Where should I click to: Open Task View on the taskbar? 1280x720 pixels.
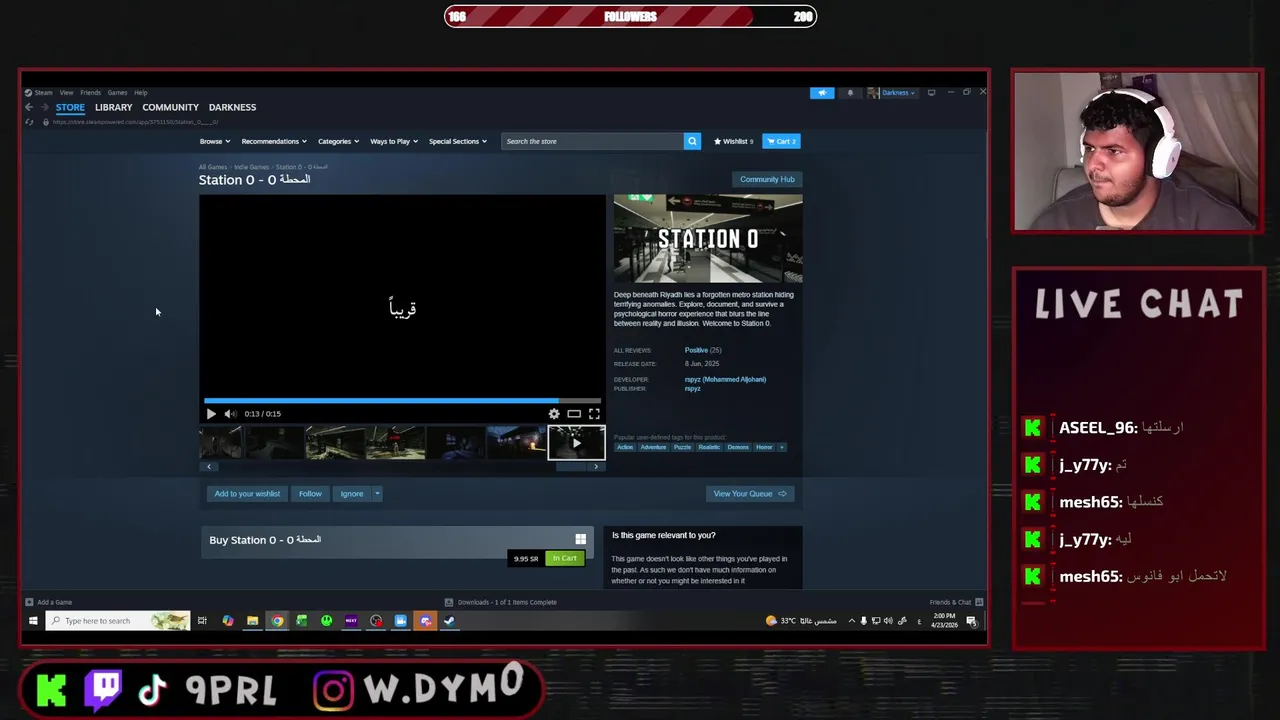pyautogui.click(x=202, y=621)
